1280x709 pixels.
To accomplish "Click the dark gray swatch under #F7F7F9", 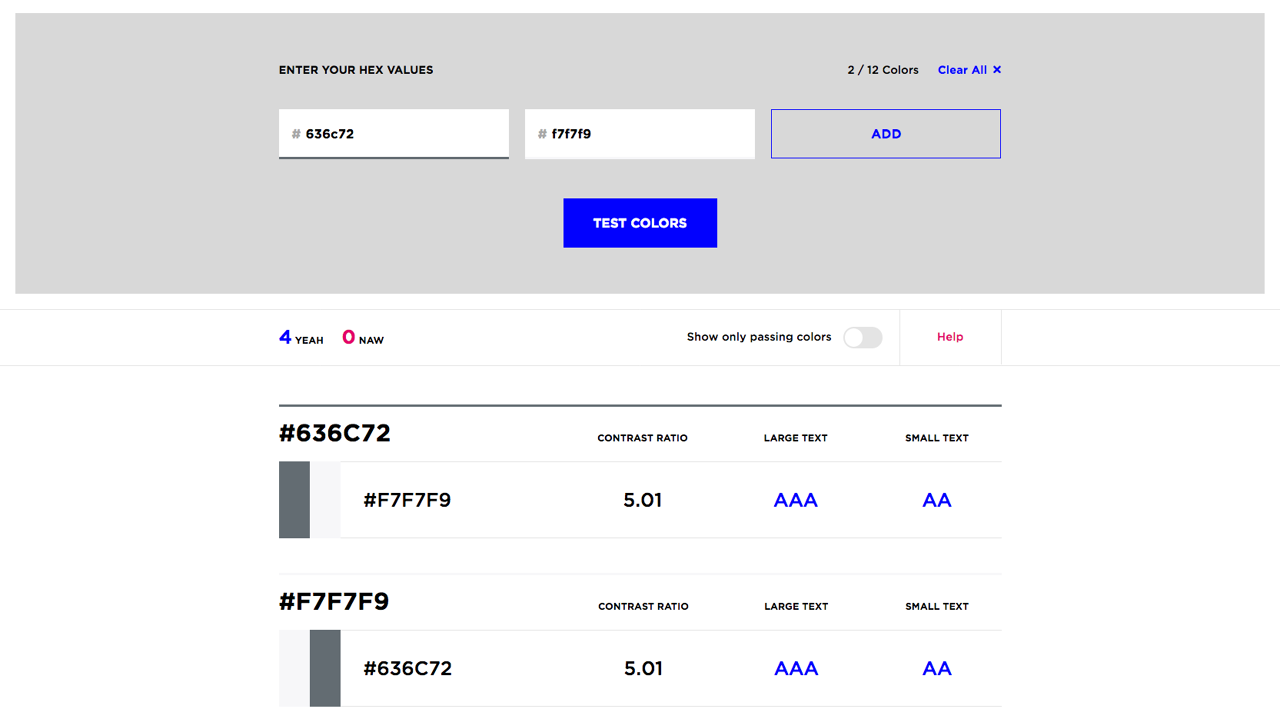I will (x=325, y=668).
